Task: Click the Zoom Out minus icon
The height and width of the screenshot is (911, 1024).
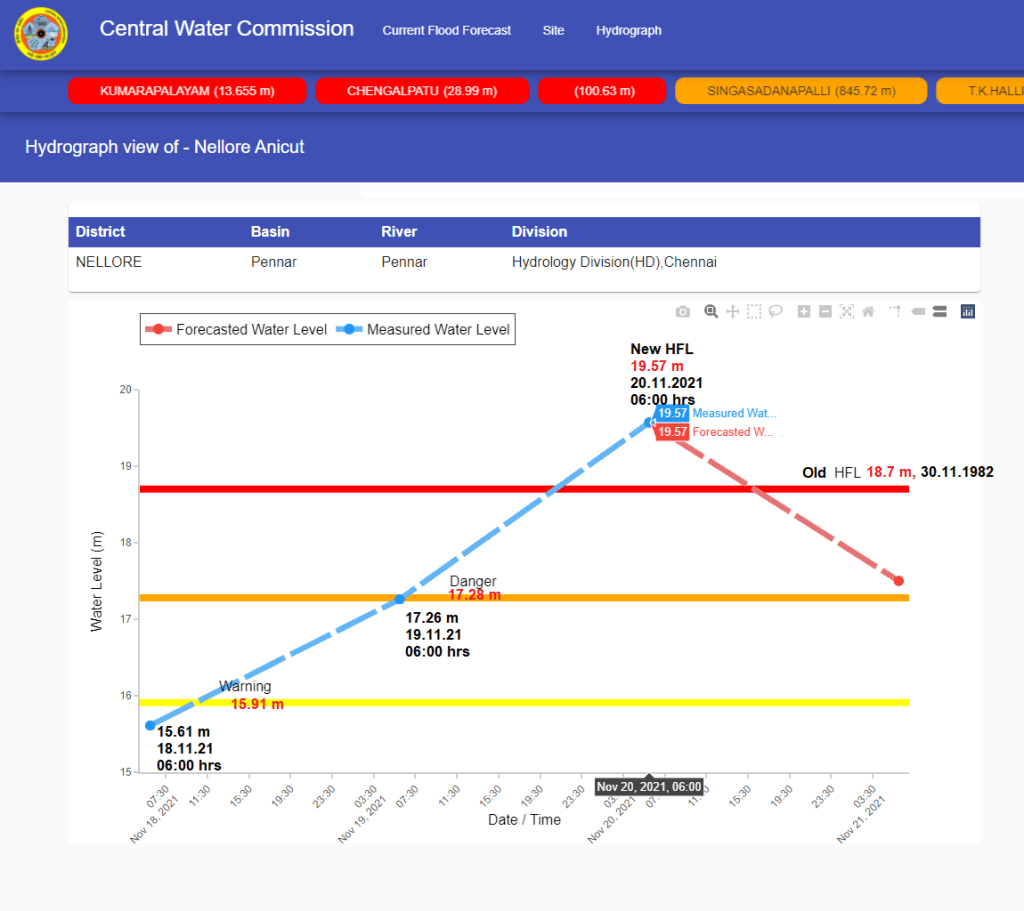Action: (825, 312)
